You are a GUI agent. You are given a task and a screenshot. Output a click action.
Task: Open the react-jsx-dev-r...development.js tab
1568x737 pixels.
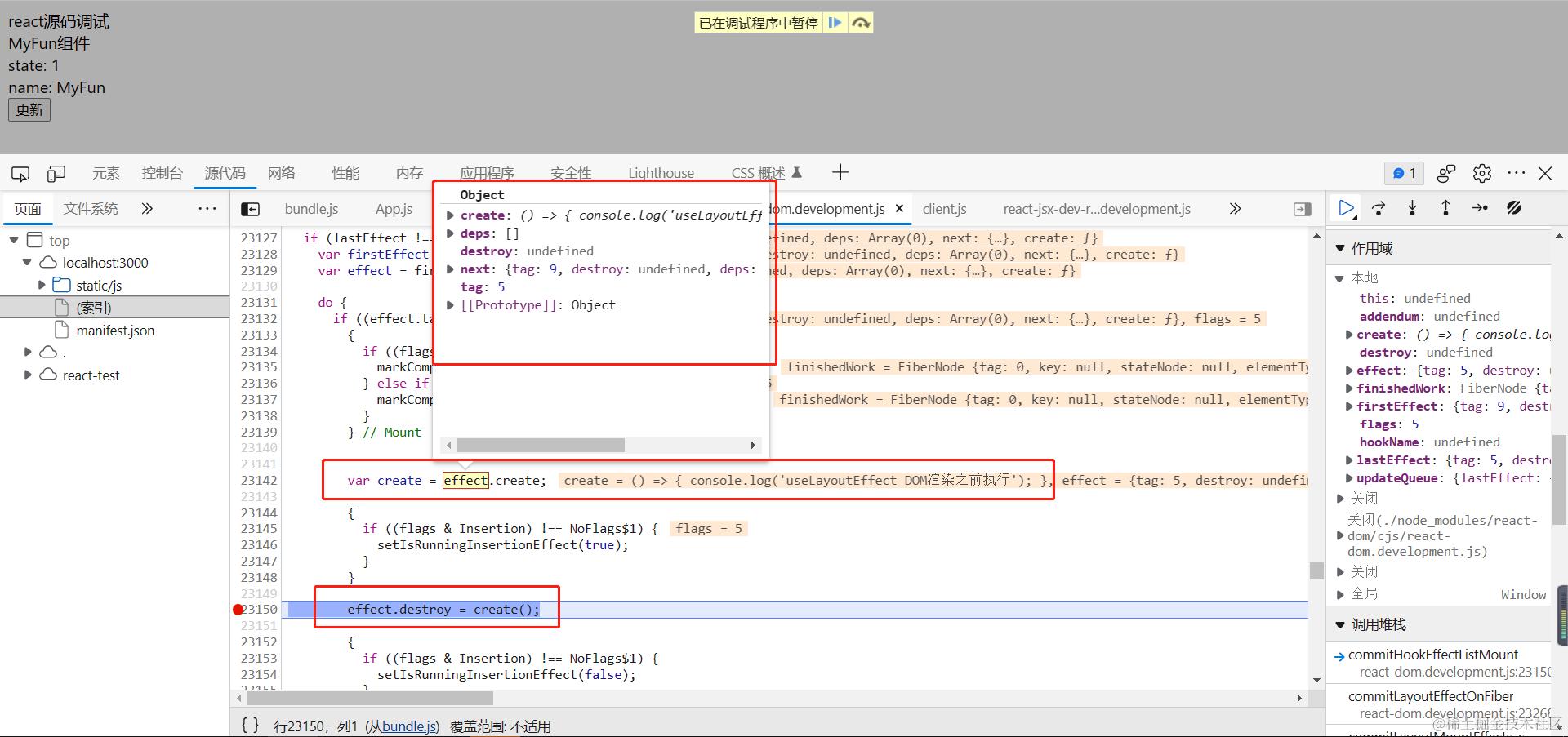(x=1097, y=209)
